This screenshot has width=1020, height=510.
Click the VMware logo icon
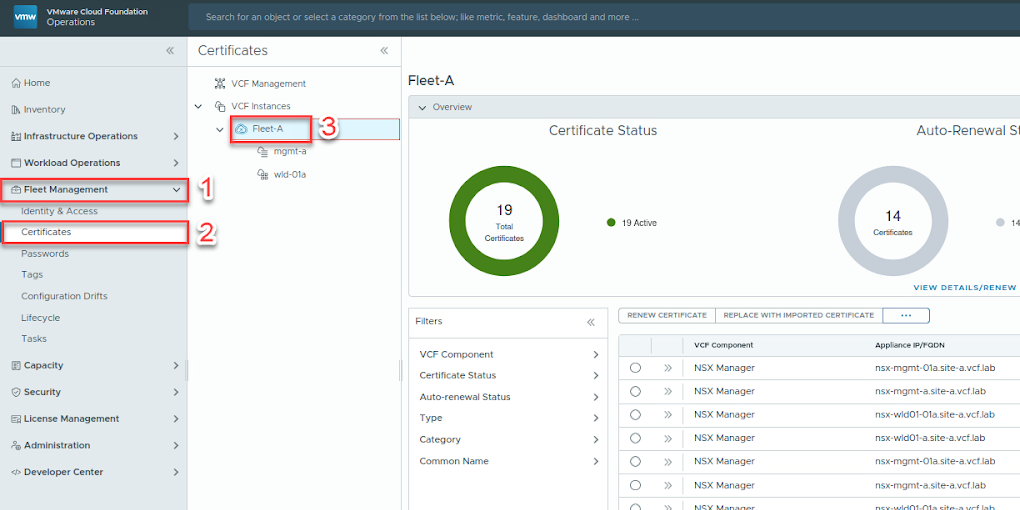[x=25, y=17]
